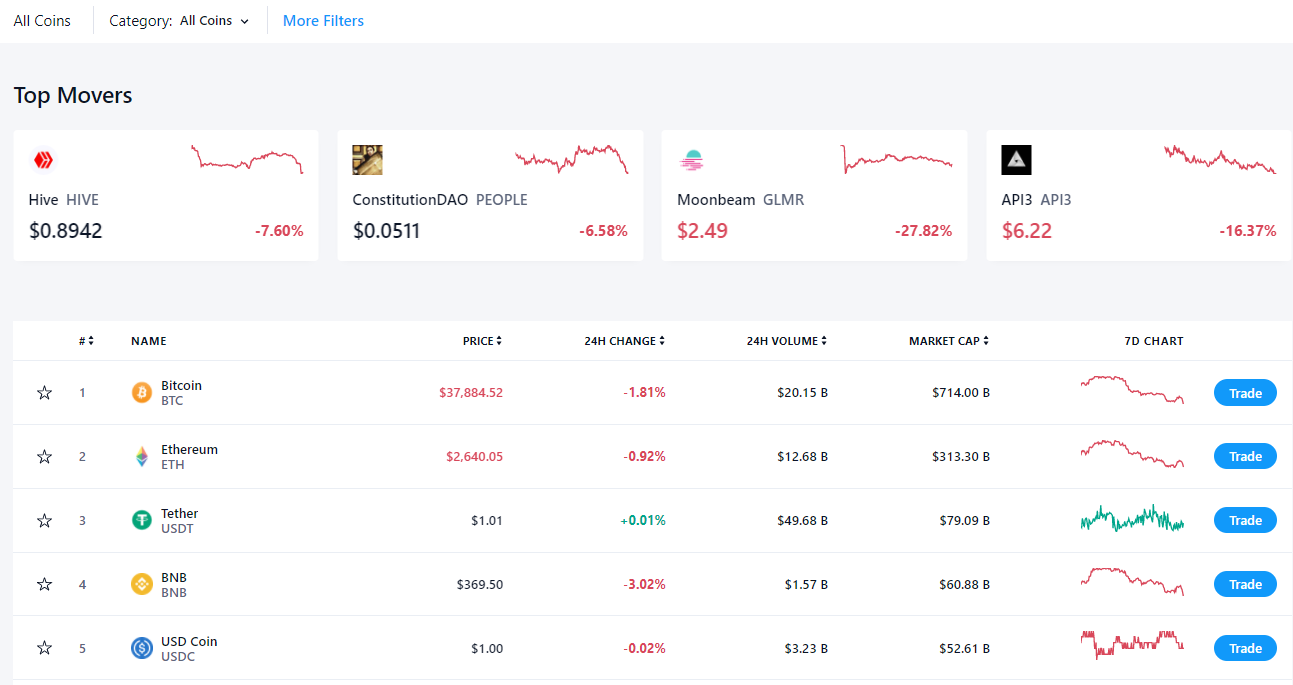This screenshot has width=1293, height=685.
Task: Click Bitcoin's price $37,884.52
Action: 471,393
